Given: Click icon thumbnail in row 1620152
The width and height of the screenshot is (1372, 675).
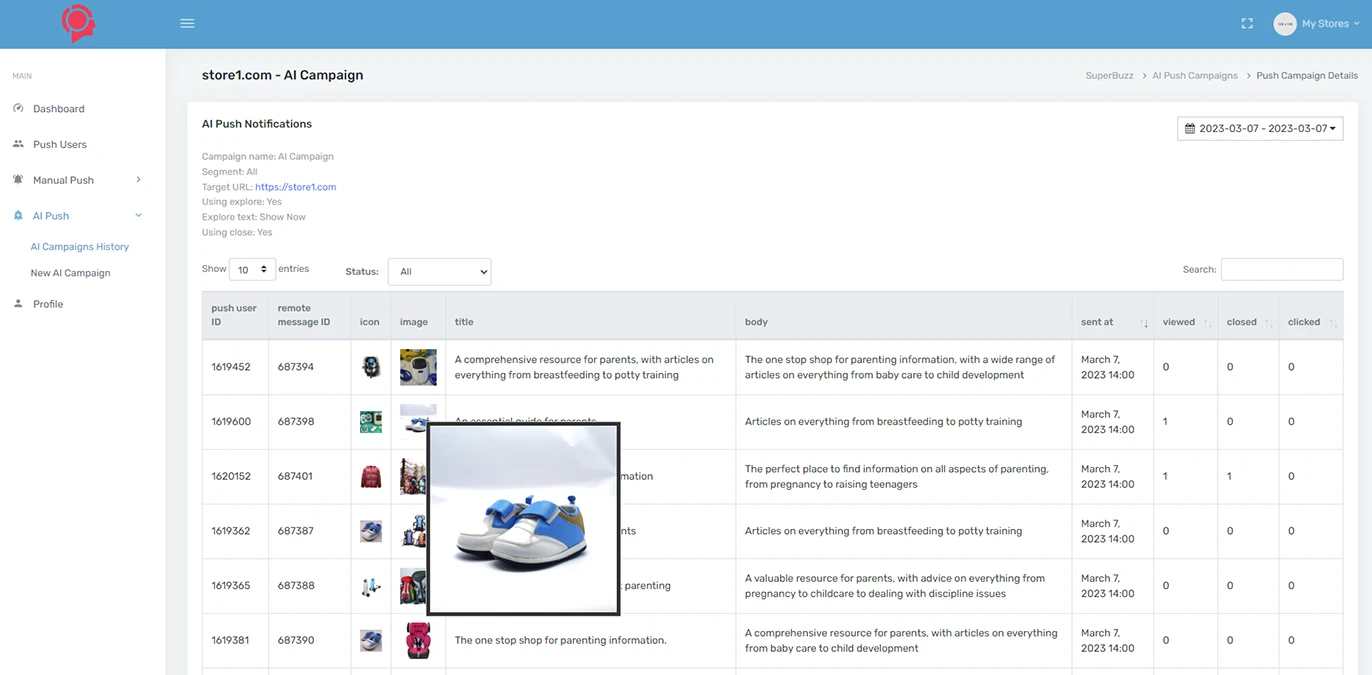Looking at the screenshot, I should pos(371,476).
